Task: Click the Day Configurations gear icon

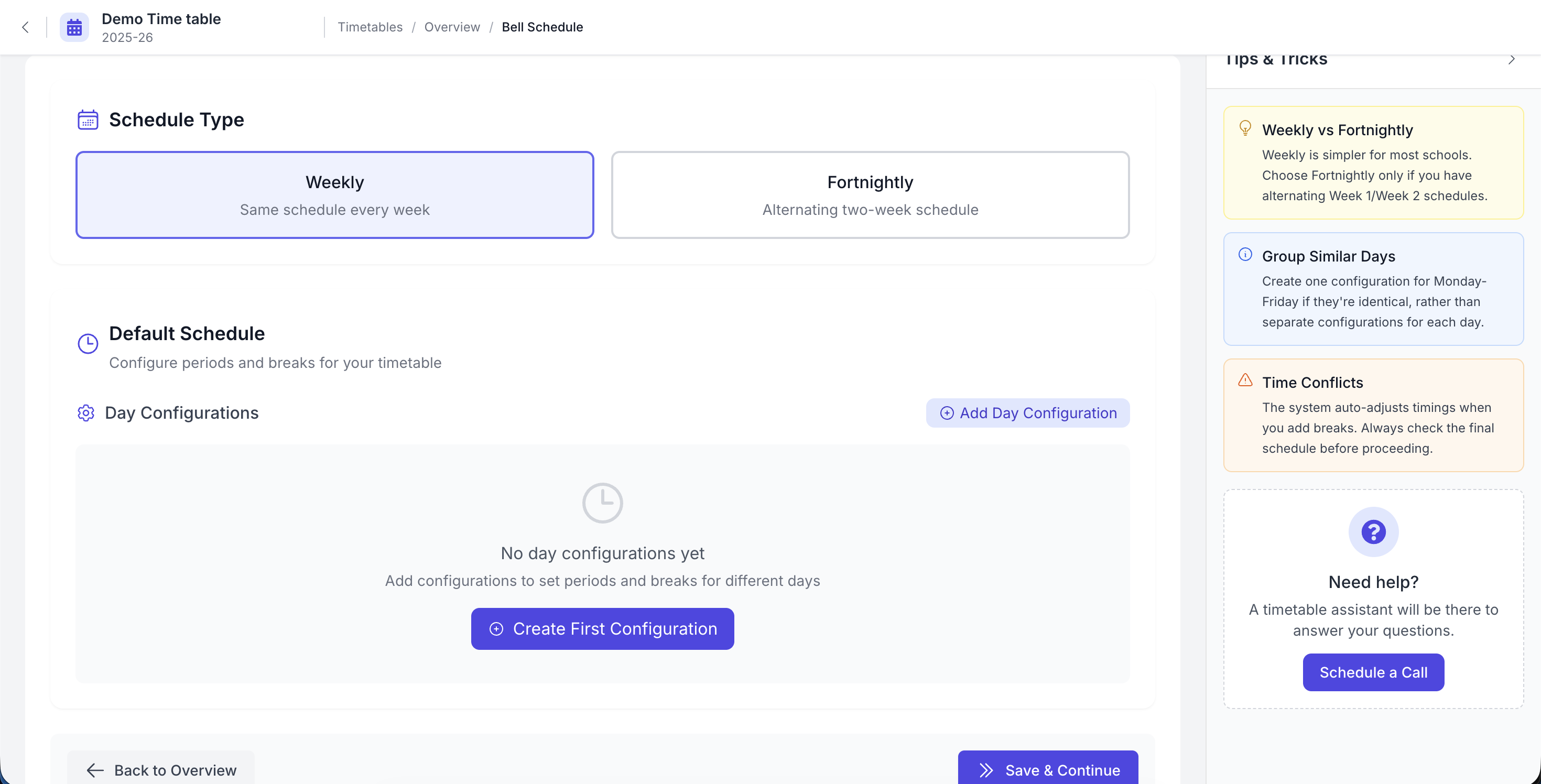Action: (86, 412)
